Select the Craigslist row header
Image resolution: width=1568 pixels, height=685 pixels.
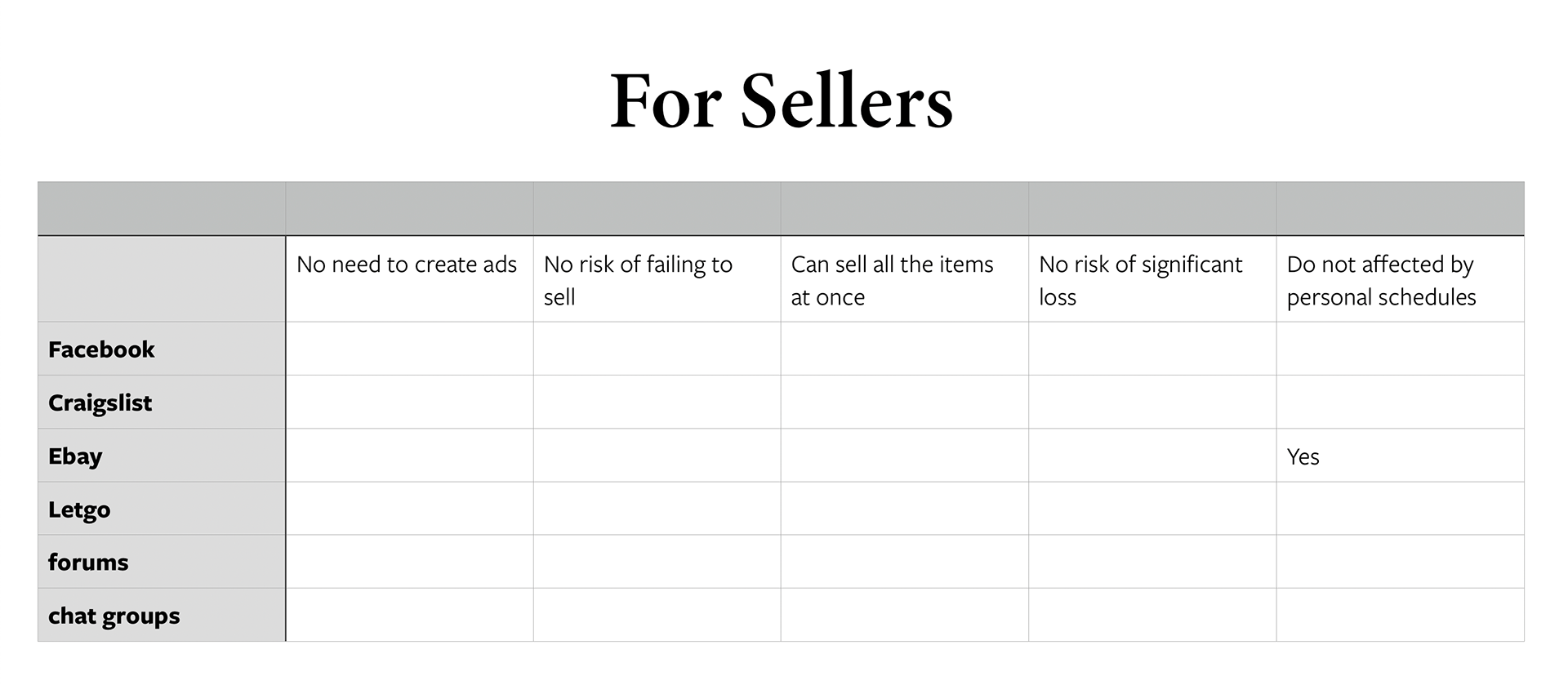[162, 403]
